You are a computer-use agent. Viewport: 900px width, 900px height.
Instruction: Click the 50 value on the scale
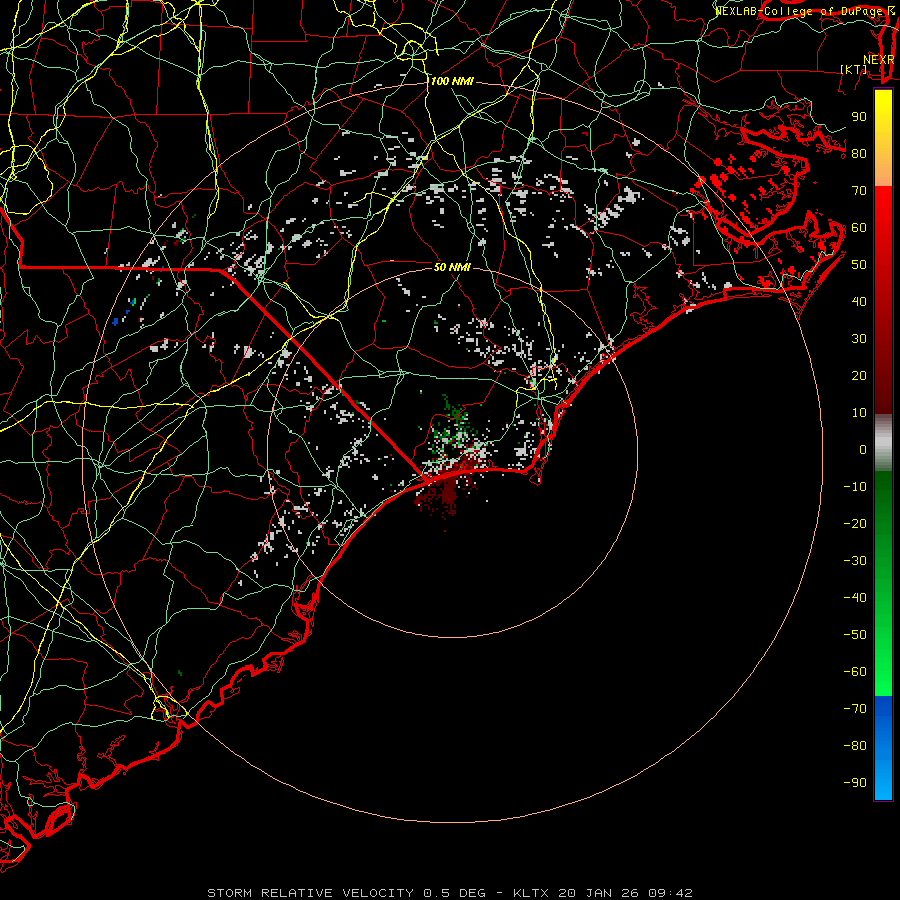click(859, 265)
